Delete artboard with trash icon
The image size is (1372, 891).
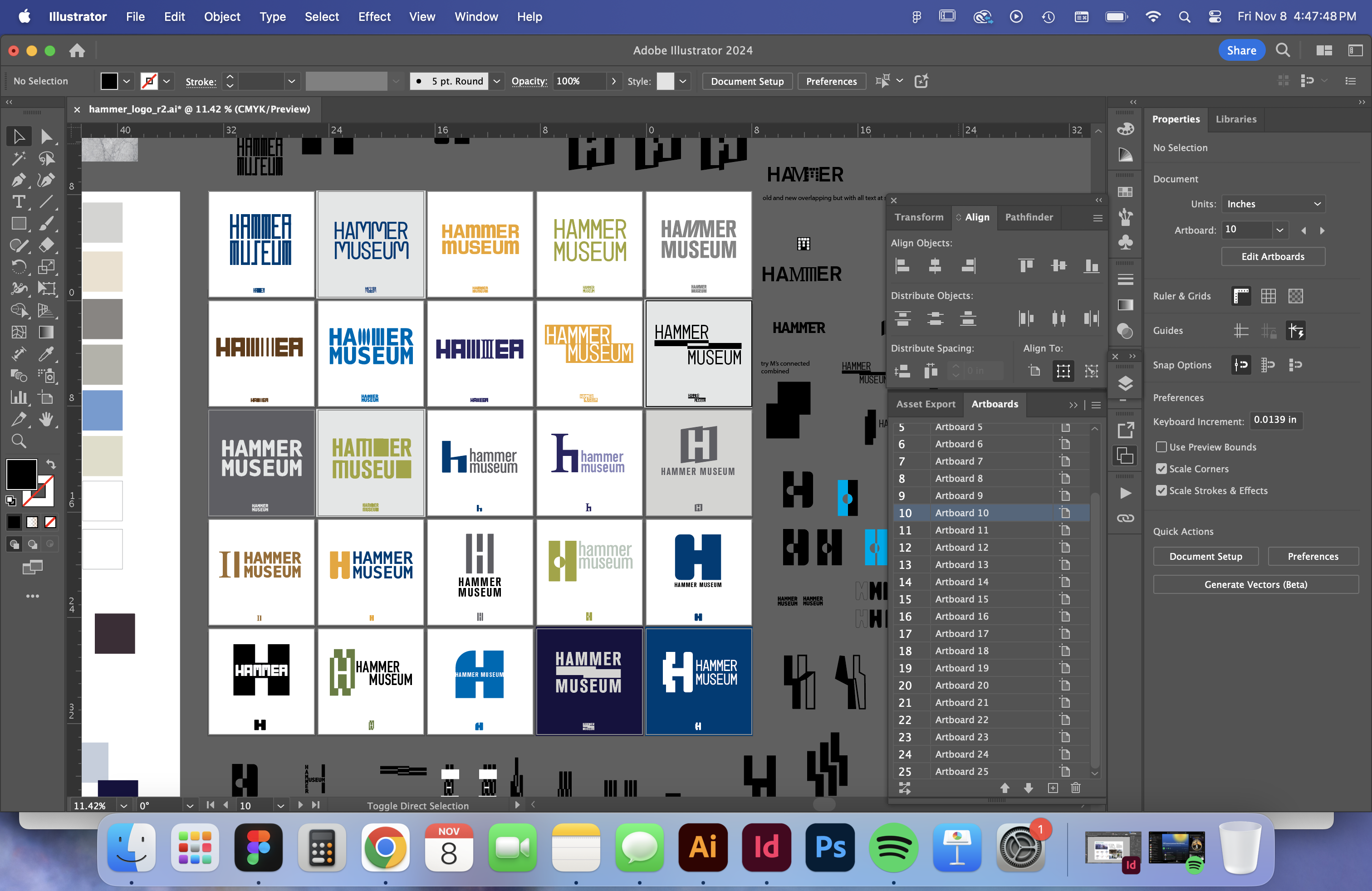[1075, 788]
